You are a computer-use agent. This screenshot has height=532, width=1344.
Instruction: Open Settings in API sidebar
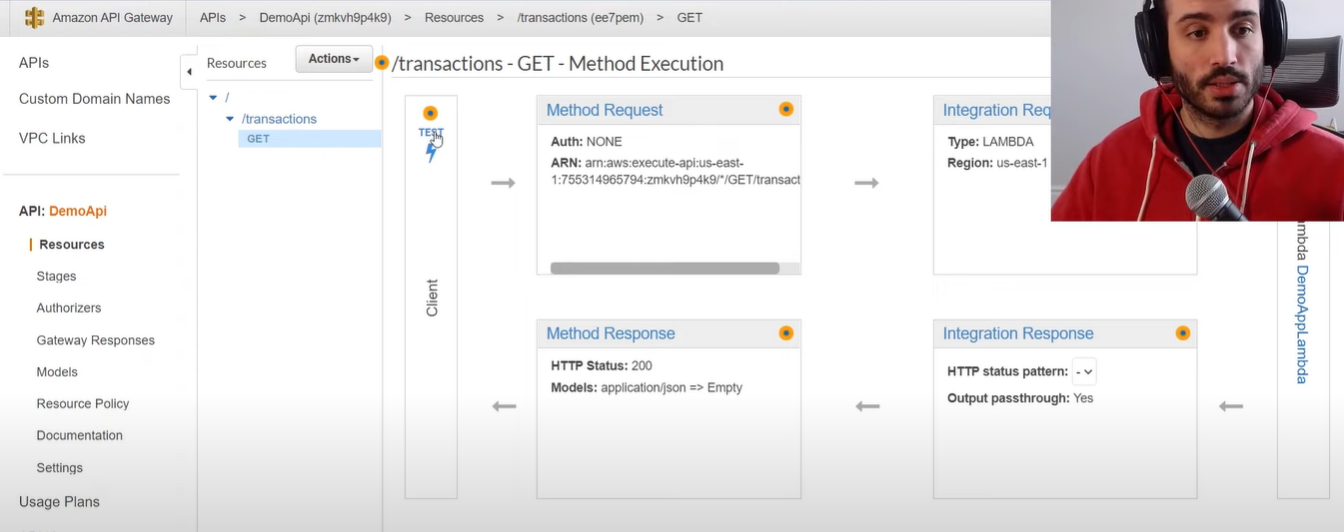coord(60,468)
